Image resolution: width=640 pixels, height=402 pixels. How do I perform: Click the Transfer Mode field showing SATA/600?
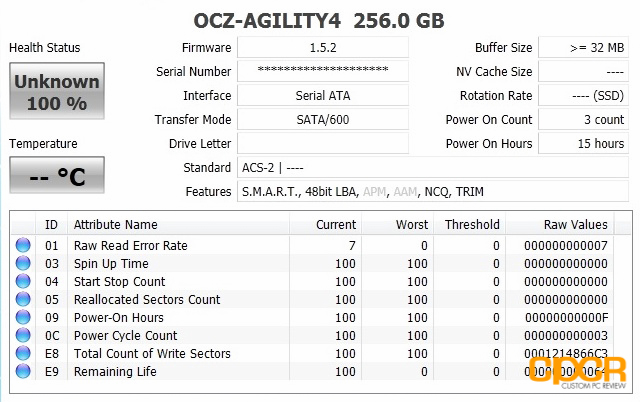coord(323,120)
